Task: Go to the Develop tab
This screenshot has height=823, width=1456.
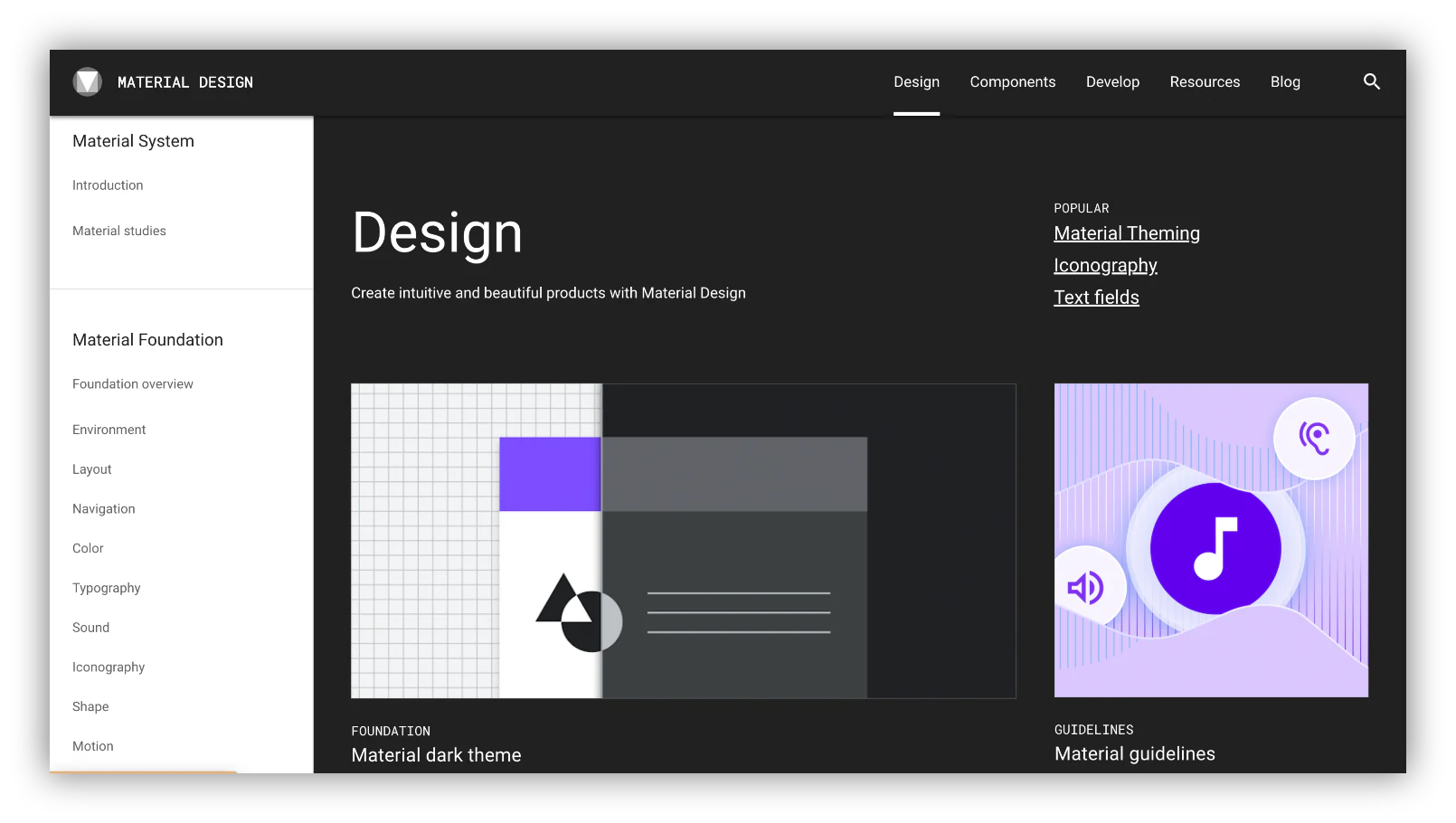Action: click(1112, 82)
